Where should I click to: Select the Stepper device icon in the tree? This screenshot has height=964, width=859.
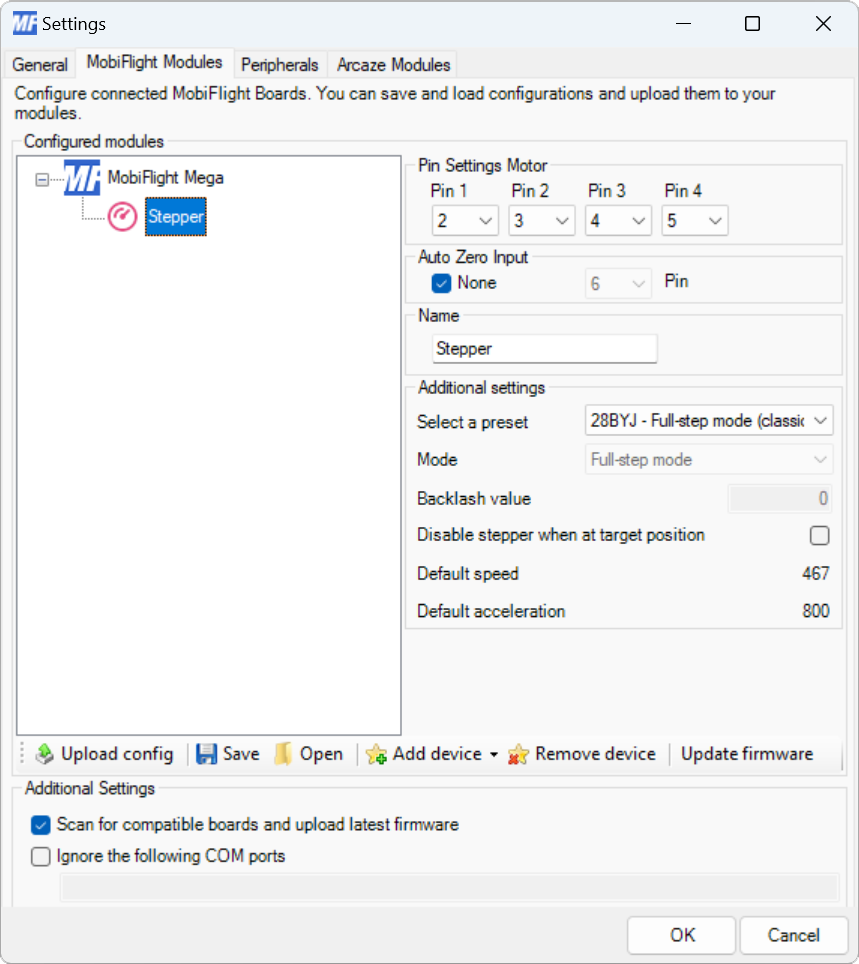[x=124, y=216]
